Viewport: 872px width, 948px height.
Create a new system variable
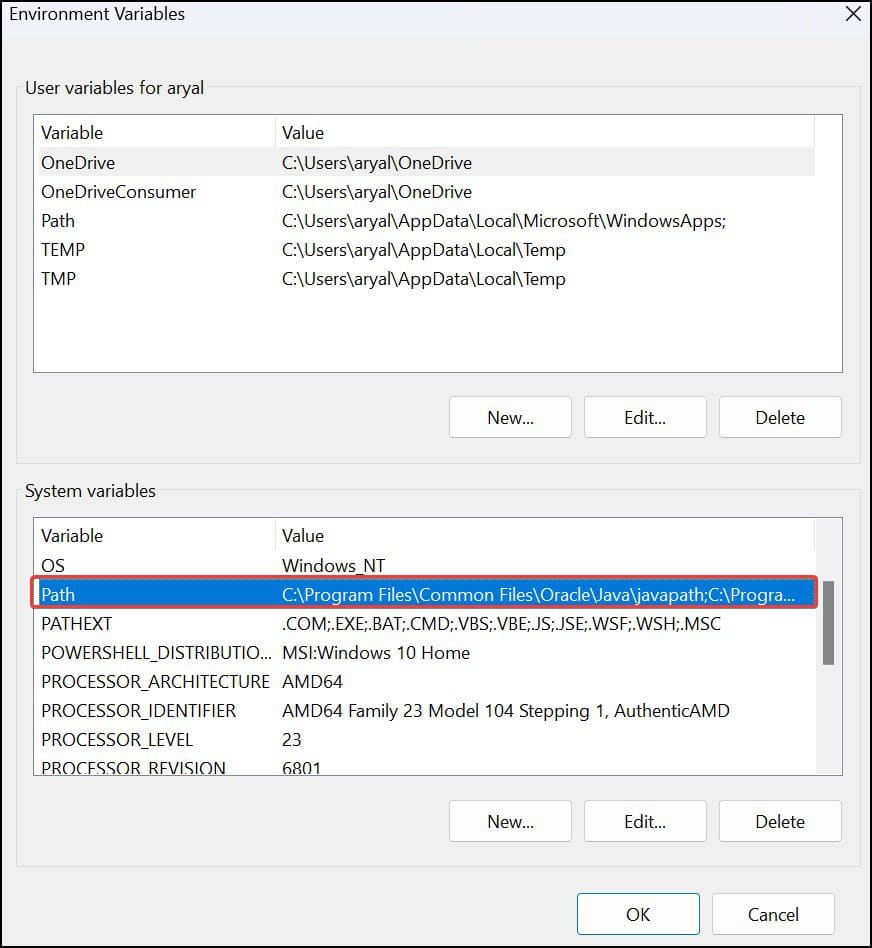click(x=510, y=821)
